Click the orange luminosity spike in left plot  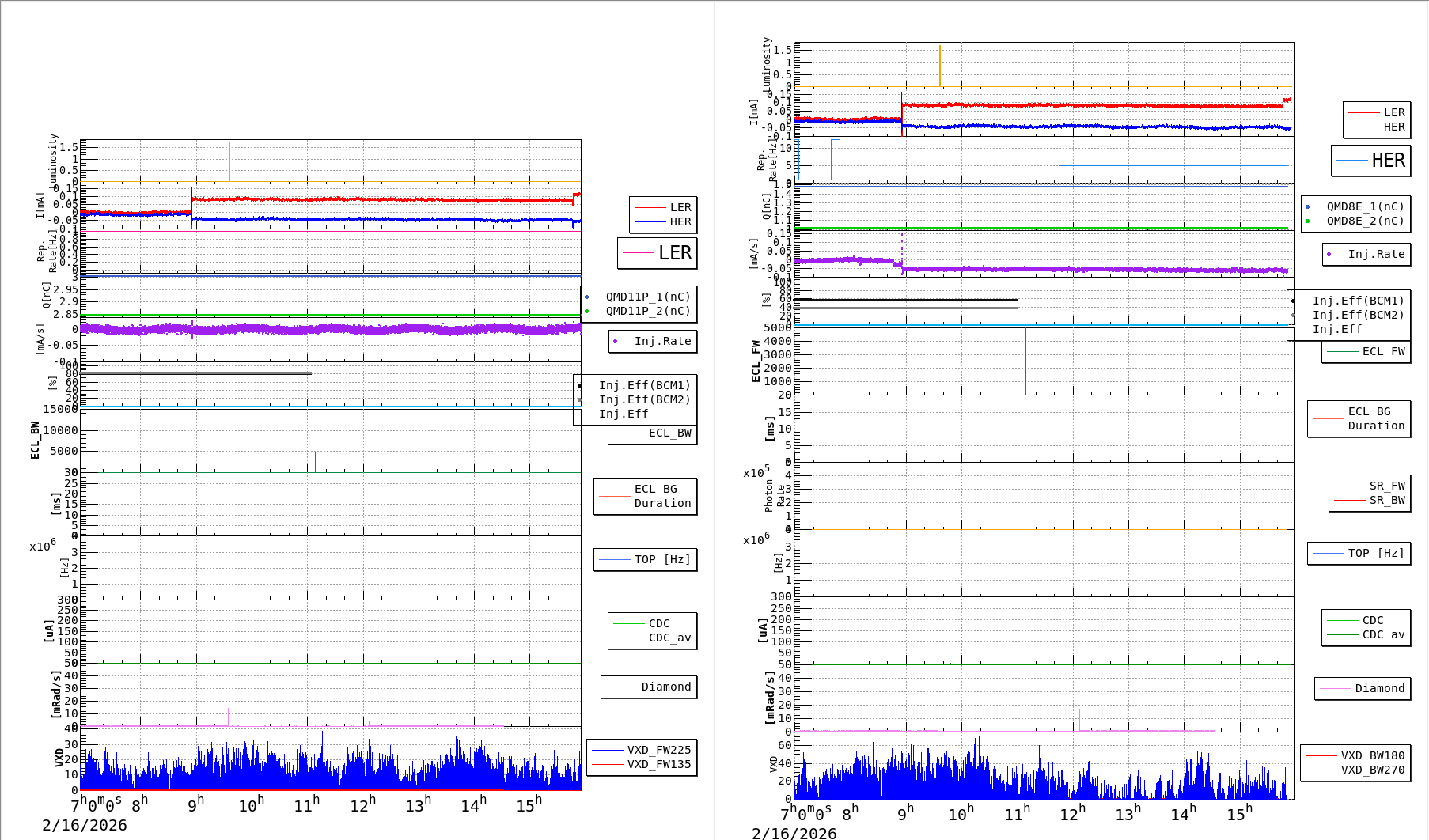229,162
